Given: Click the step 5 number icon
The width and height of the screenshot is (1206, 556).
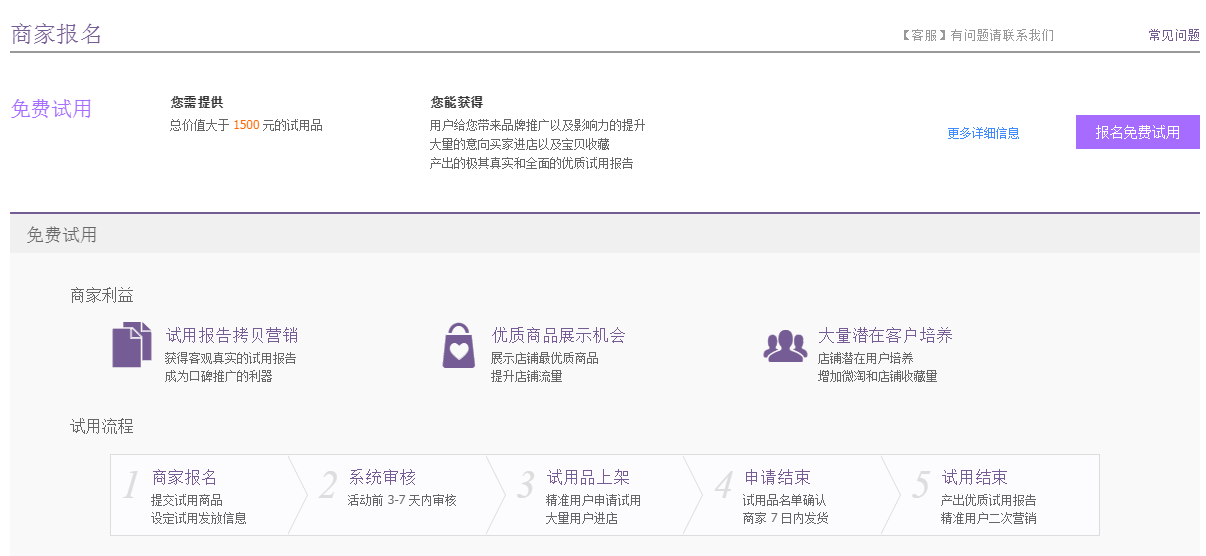Looking at the screenshot, I should 921,486.
